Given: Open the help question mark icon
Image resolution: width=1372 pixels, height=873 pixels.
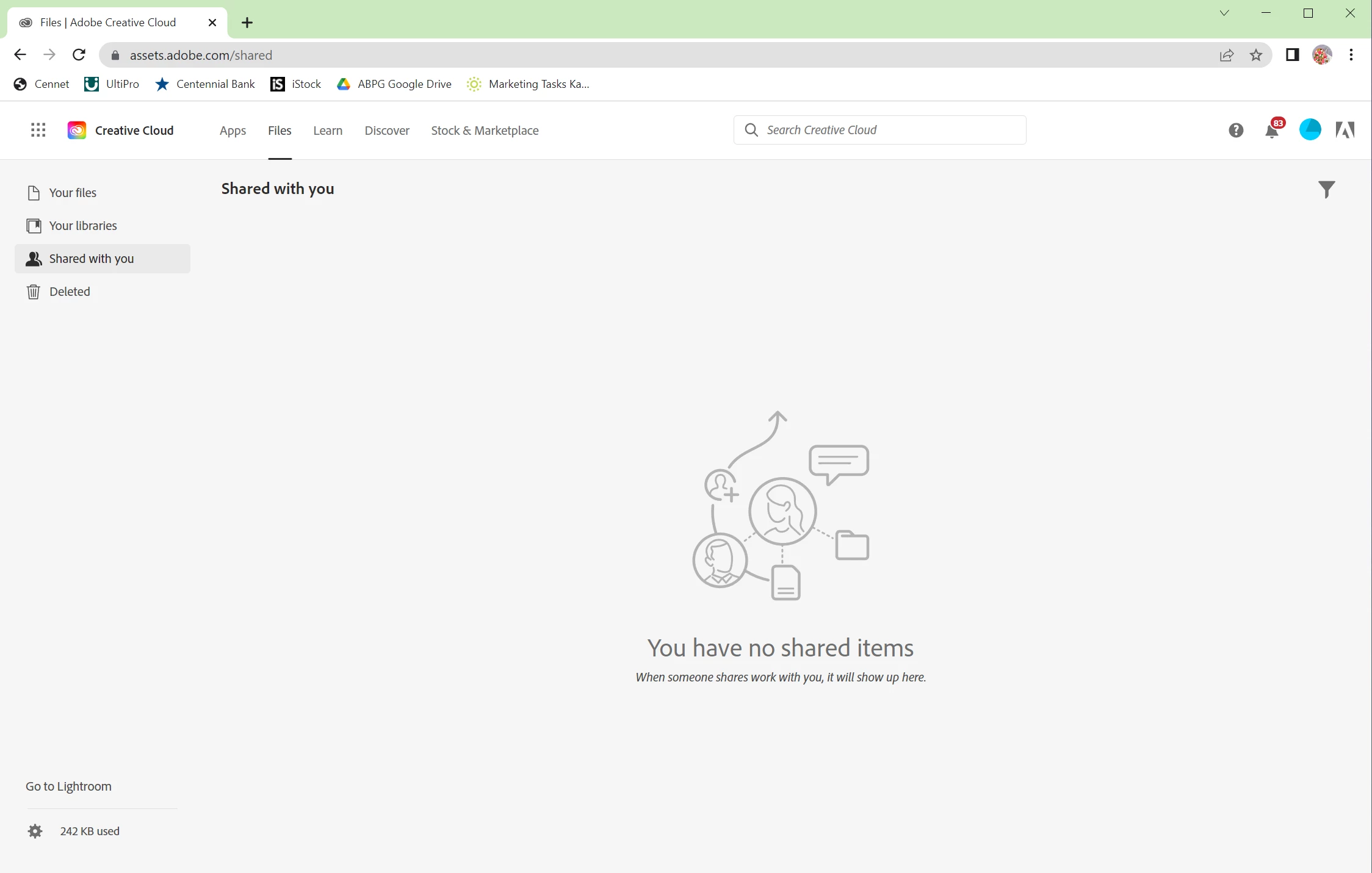Looking at the screenshot, I should click(x=1236, y=130).
